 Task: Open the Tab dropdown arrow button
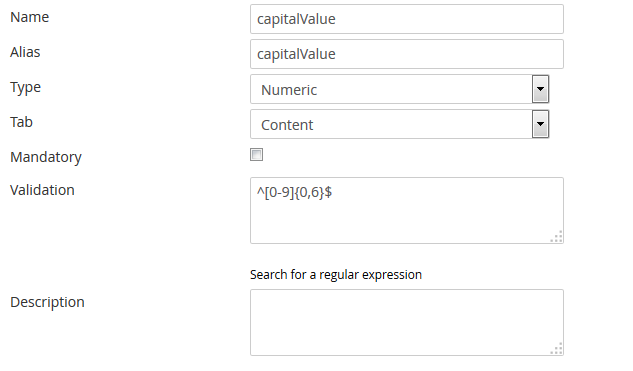(x=540, y=124)
